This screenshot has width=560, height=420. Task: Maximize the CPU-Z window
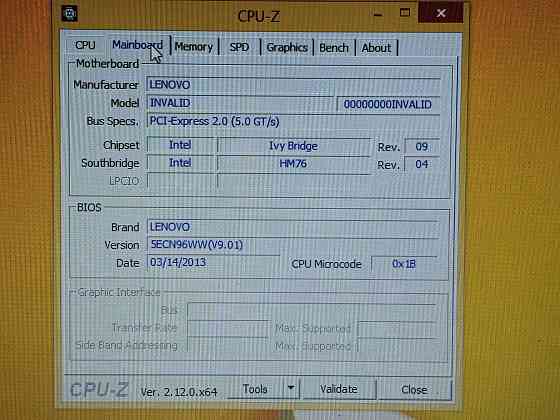405,13
